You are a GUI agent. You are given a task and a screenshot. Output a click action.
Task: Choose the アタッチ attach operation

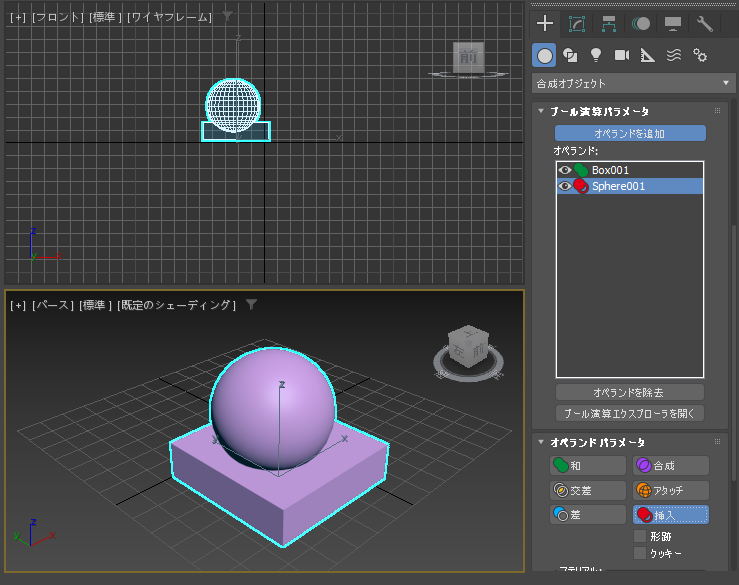(671, 490)
